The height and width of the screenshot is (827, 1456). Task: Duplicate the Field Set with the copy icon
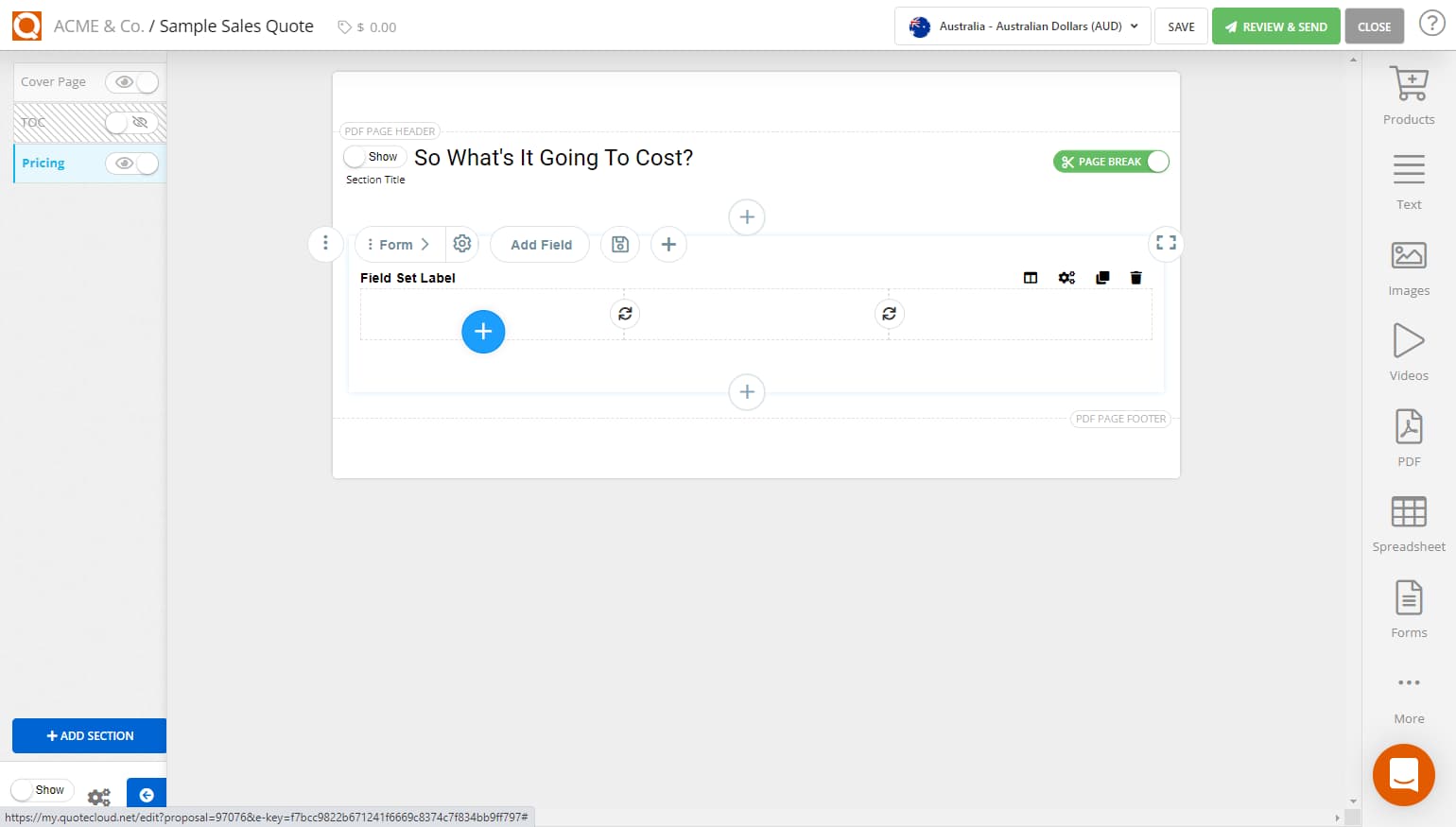pos(1101,277)
